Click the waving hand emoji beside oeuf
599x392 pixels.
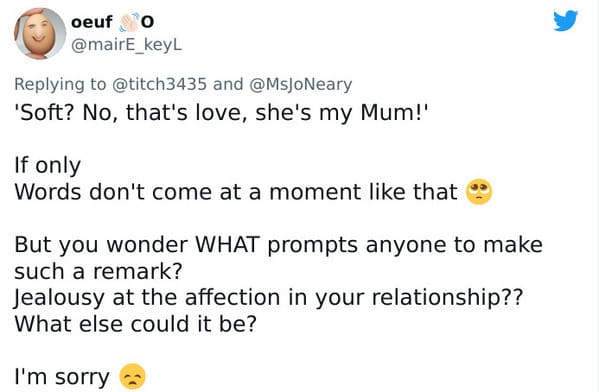click(x=128, y=22)
